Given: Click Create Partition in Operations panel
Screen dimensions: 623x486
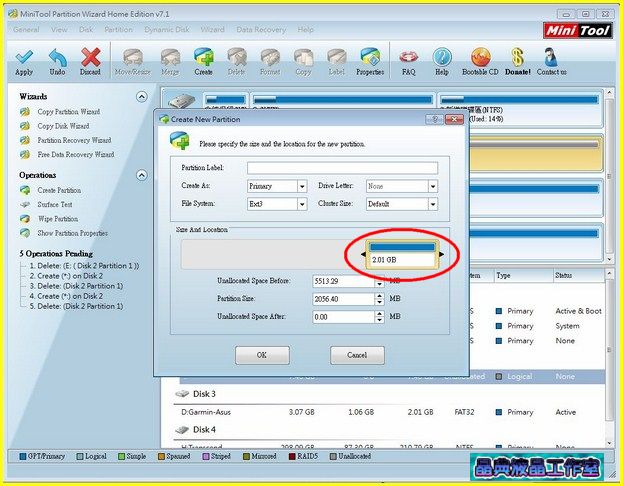Looking at the screenshot, I should (59, 190).
